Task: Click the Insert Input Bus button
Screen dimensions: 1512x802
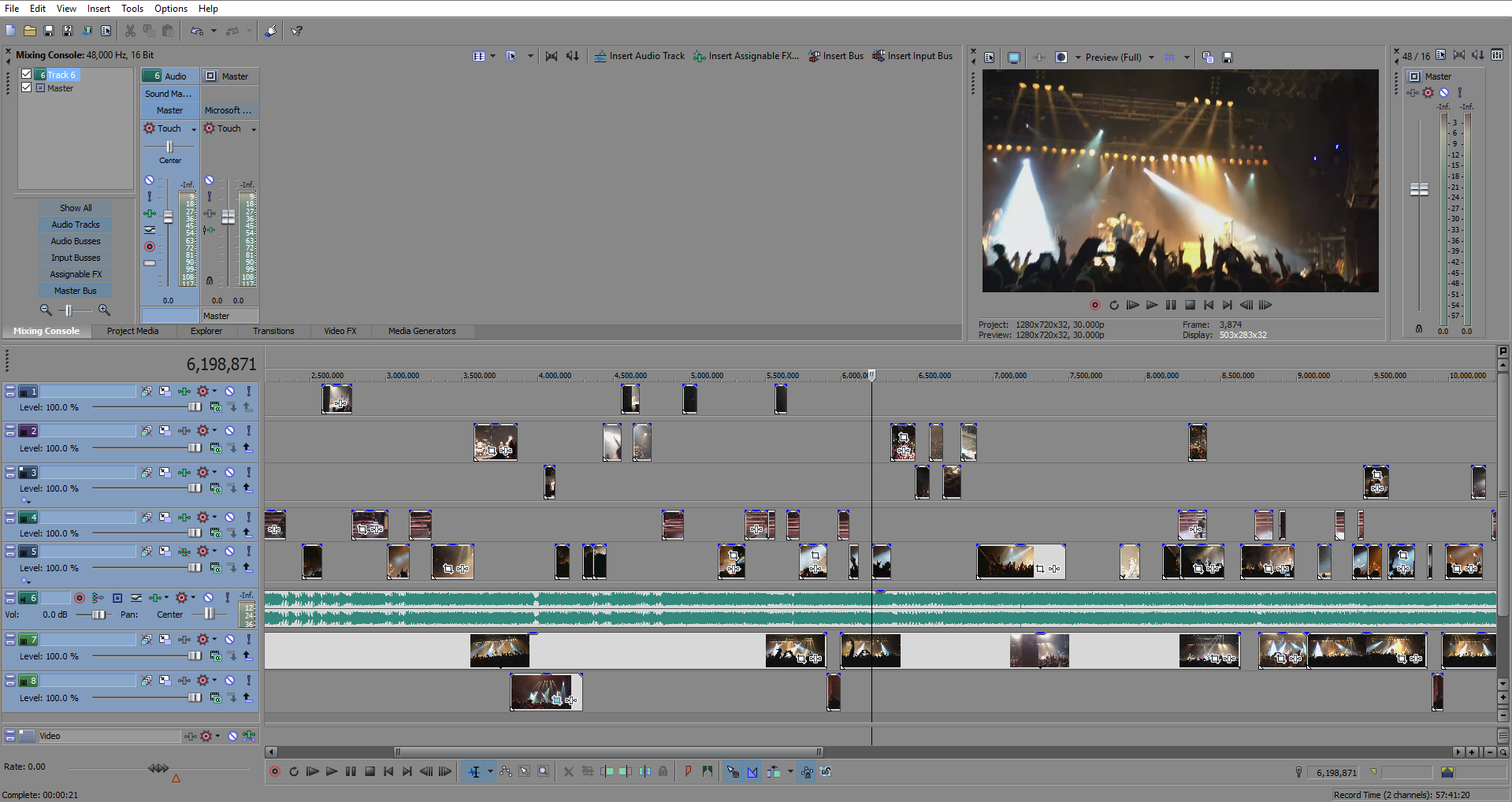Action: point(912,56)
